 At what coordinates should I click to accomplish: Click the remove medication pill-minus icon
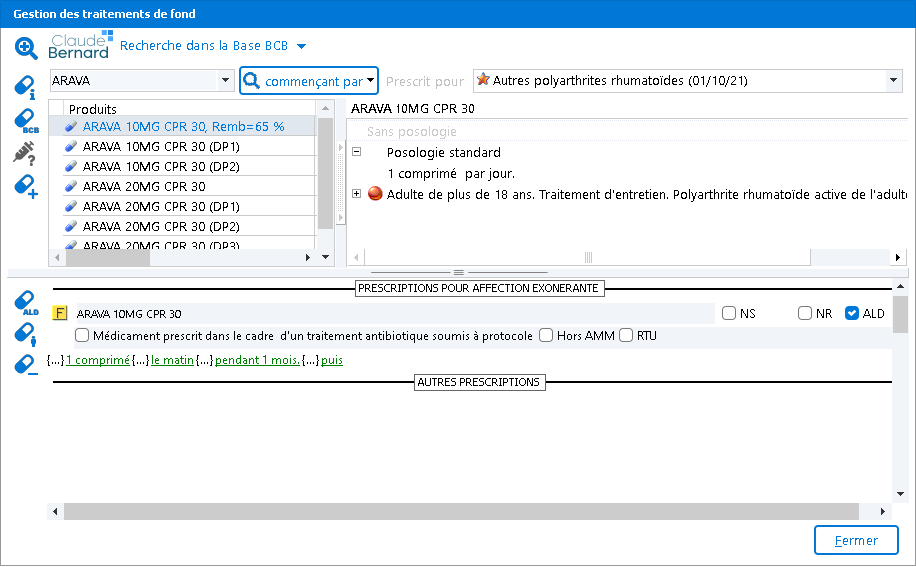tap(26, 365)
